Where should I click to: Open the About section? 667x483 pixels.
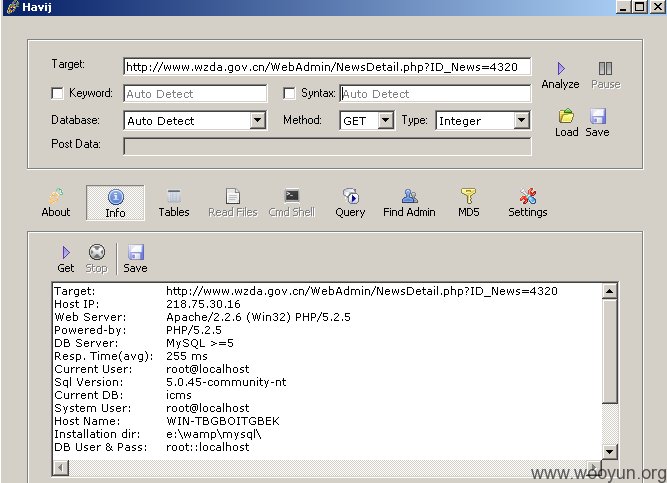pos(56,203)
